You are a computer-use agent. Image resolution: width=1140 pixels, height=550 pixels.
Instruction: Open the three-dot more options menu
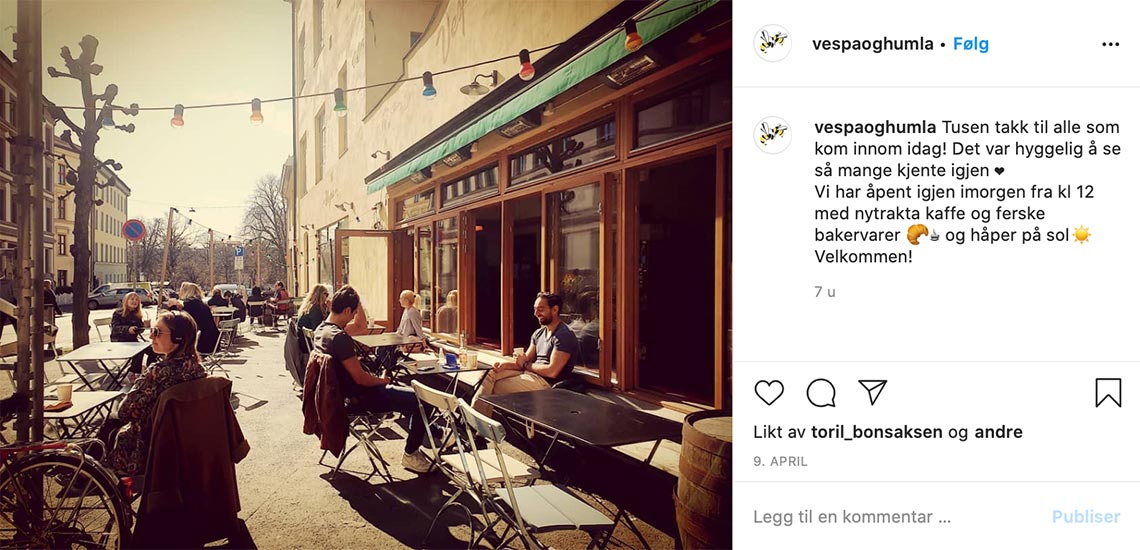[x=1110, y=44]
